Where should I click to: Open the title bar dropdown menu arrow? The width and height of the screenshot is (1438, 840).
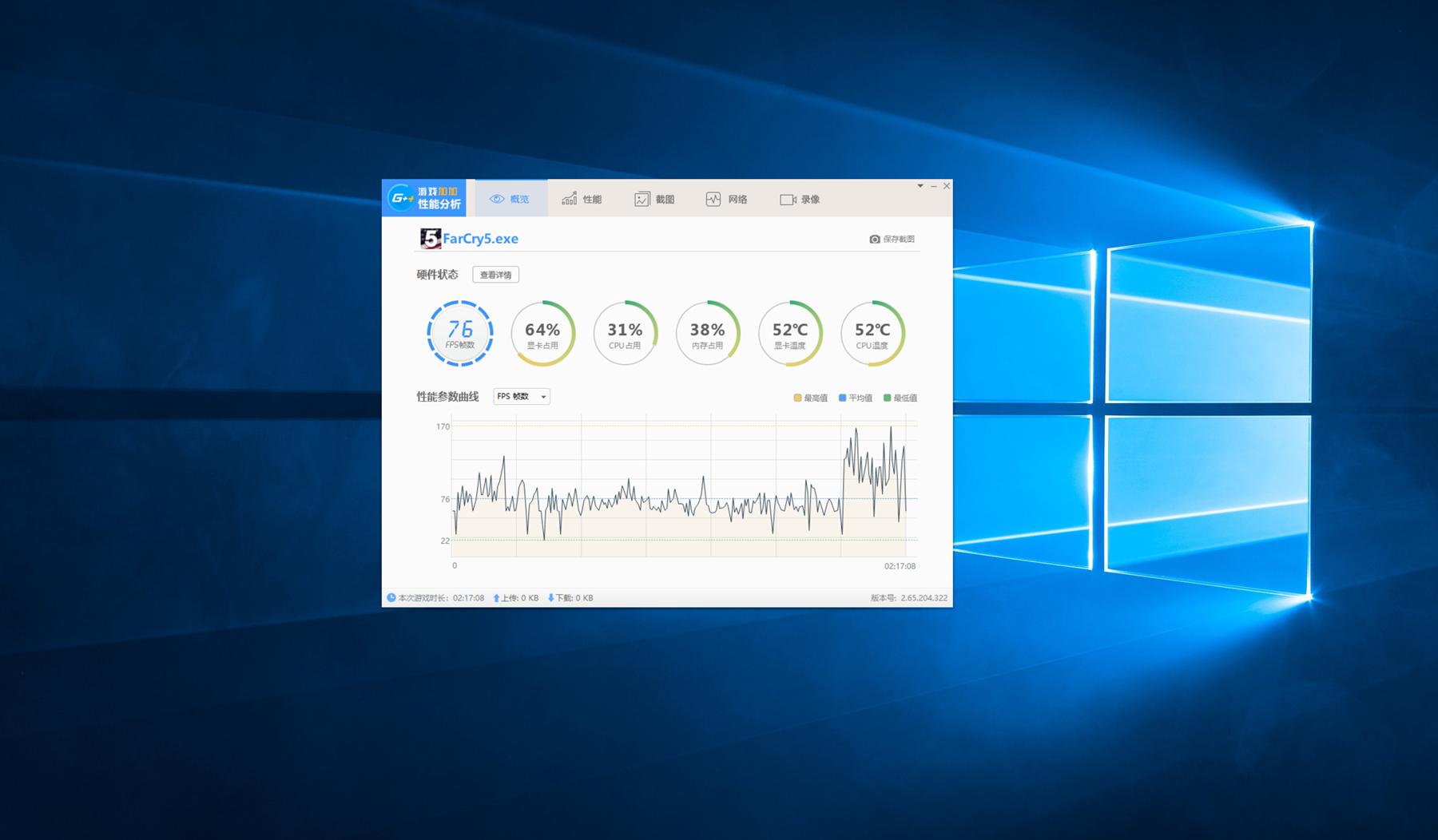[x=920, y=186]
